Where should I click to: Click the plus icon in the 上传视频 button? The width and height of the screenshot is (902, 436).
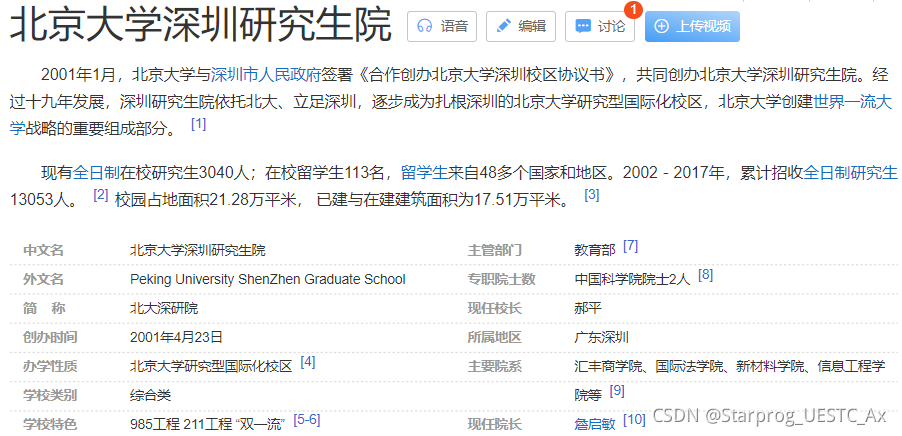tap(662, 26)
